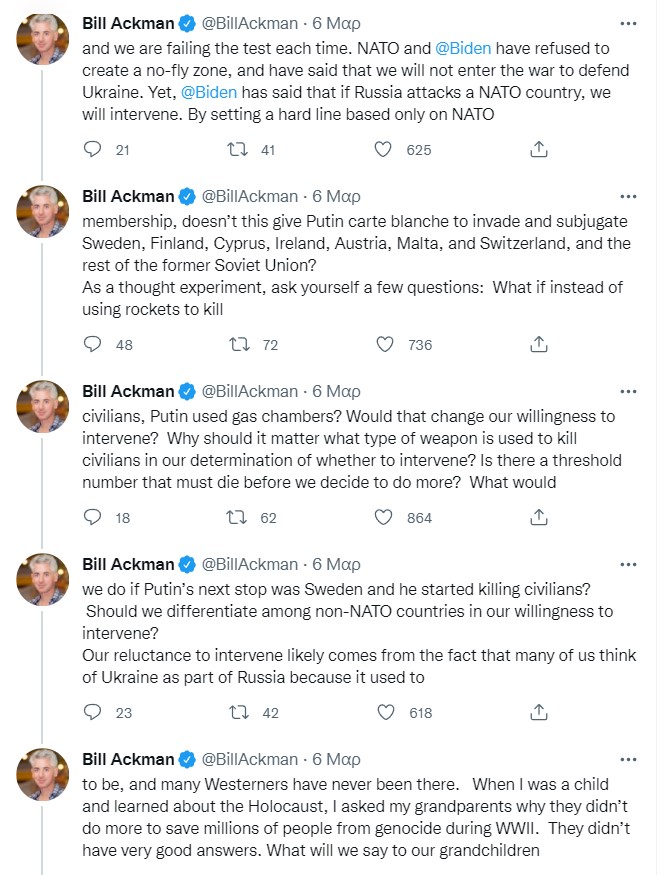Like the tweet with 625 likes
The height and width of the screenshot is (875, 664).
point(384,149)
